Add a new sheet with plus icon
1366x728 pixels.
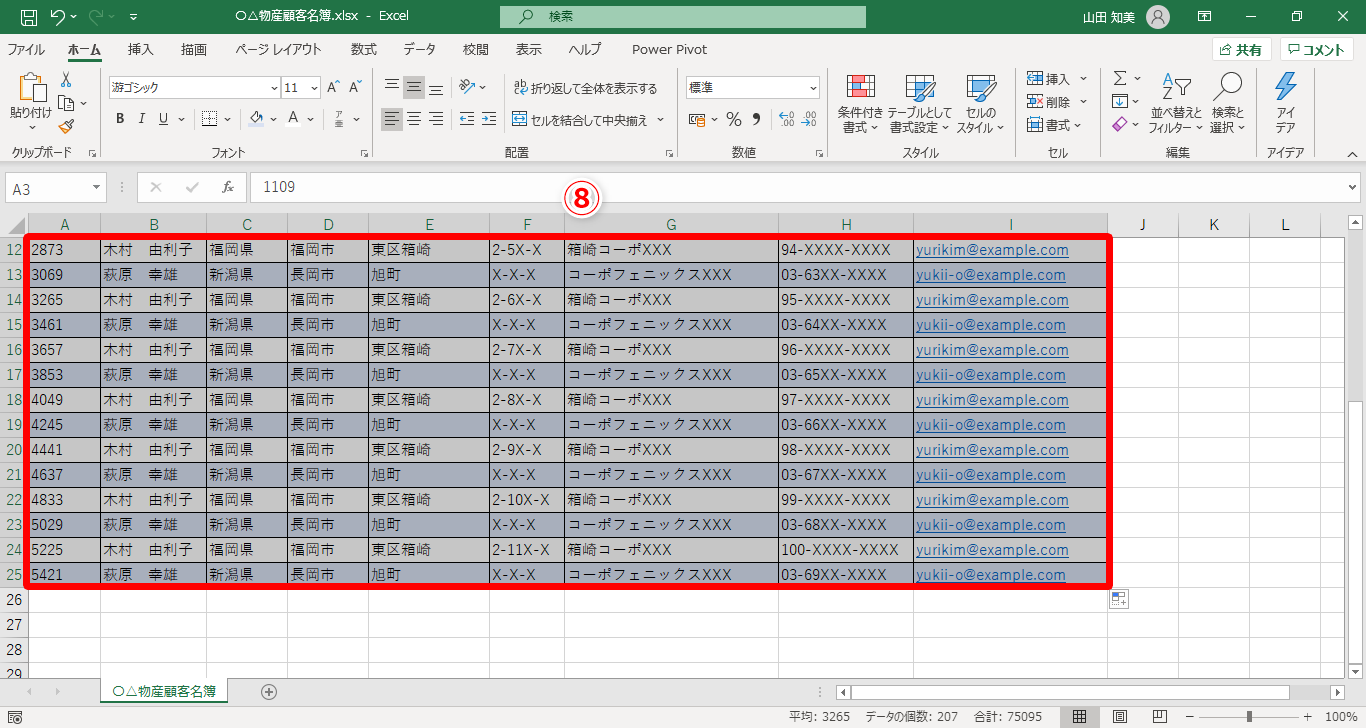268,691
